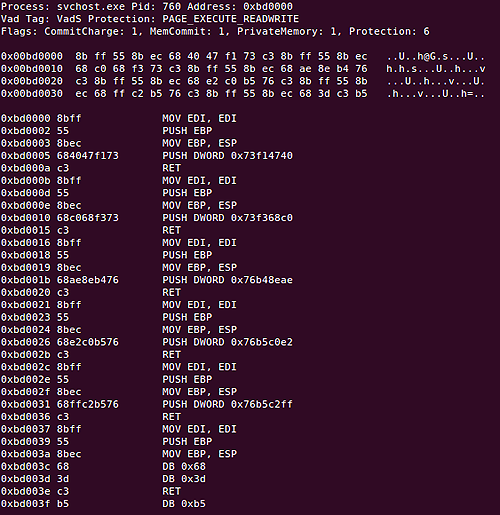This screenshot has height=515, width=500.
Task: Click the RET at address 0xbd000a
Action: point(171,168)
